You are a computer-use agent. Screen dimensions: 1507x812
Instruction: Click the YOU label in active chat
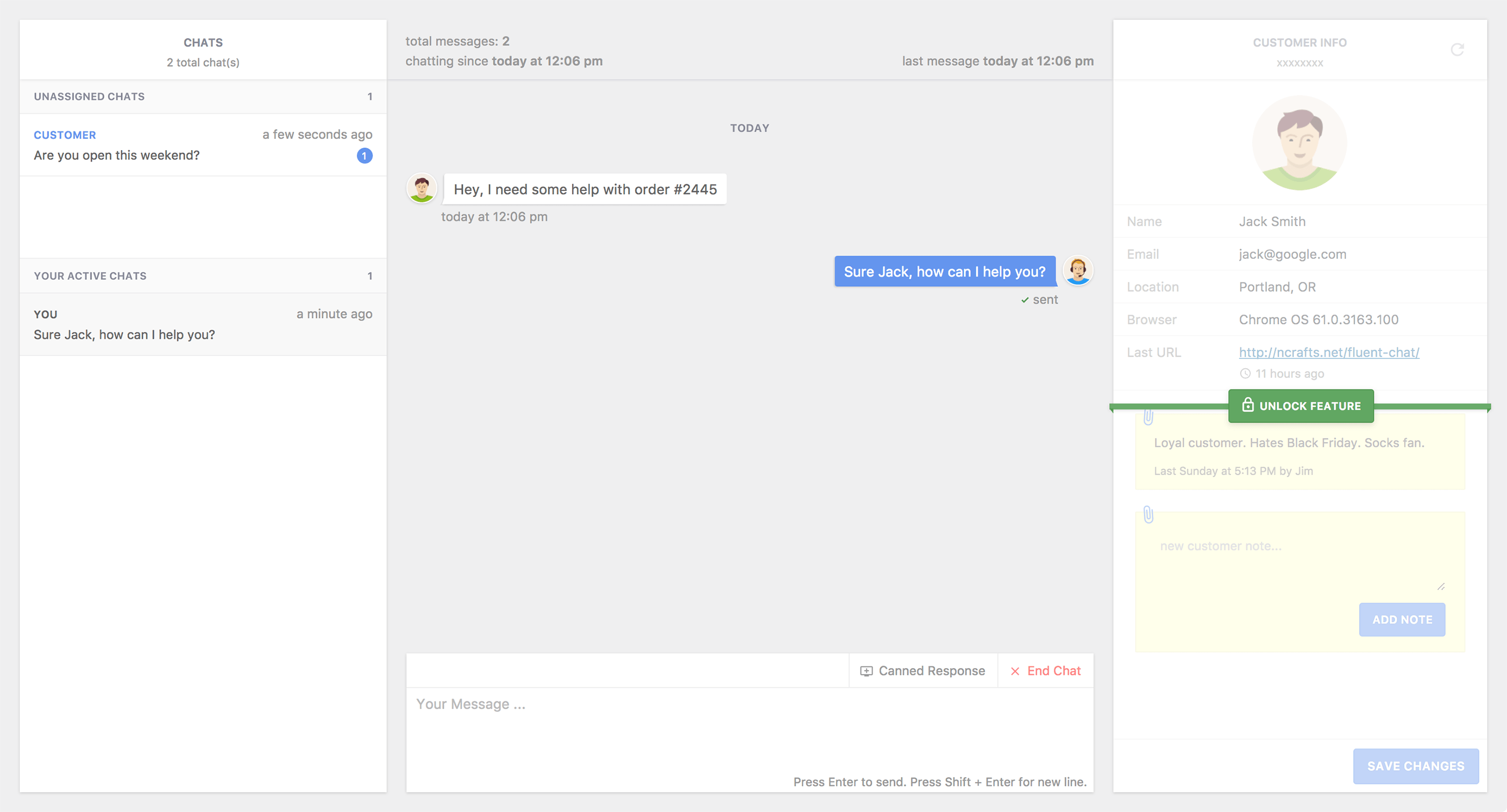(46, 314)
